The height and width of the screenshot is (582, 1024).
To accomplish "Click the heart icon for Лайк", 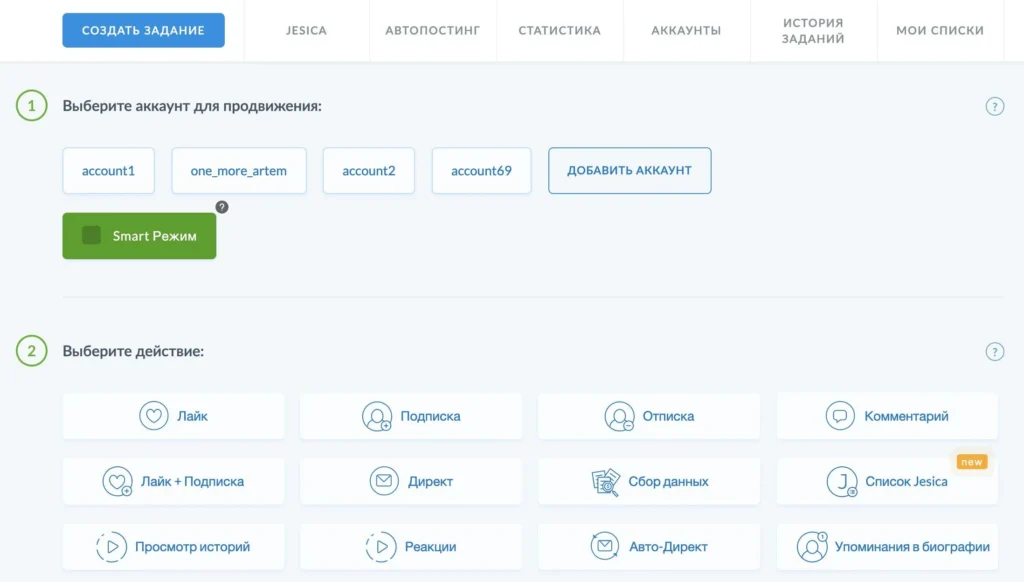I will point(153,415).
